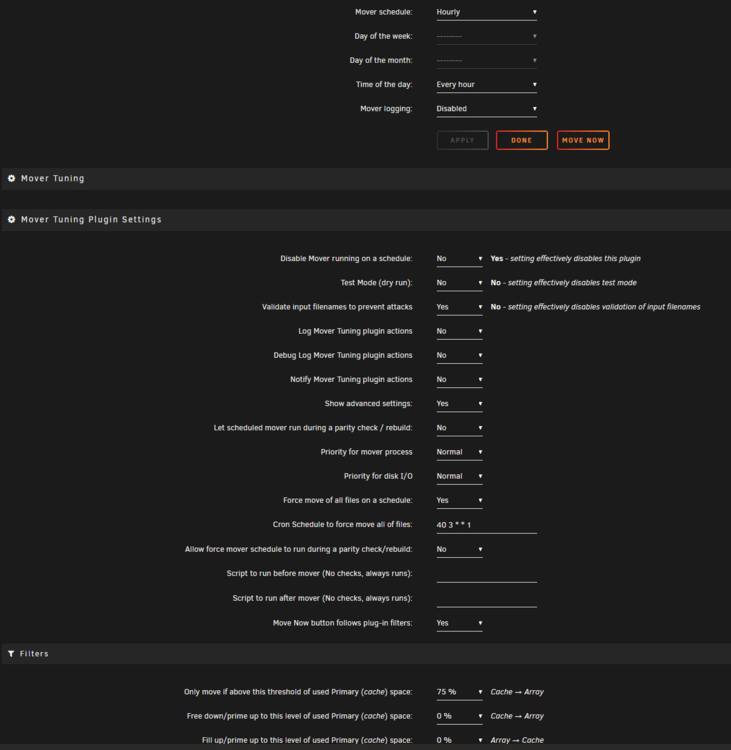Open Show advanced settings dropdown
The height and width of the screenshot is (750, 731).
click(459, 404)
